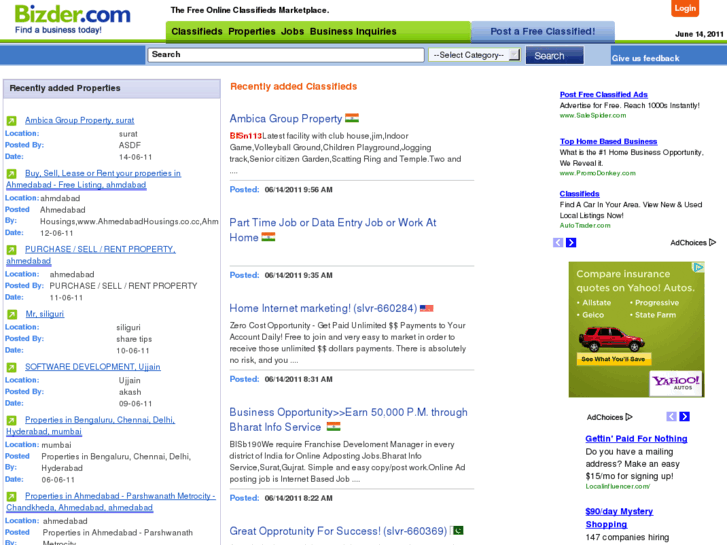Click previous arrow in lower ads block
The height and width of the screenshot is (545, 727).
coord(671,417)
